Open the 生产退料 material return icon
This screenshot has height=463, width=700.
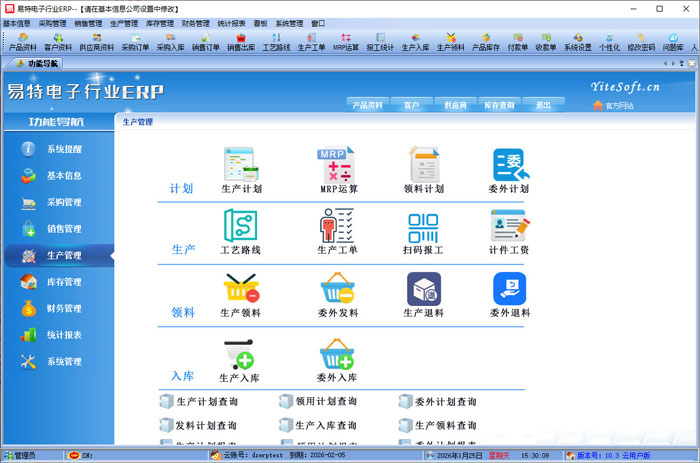pos(423,289)
